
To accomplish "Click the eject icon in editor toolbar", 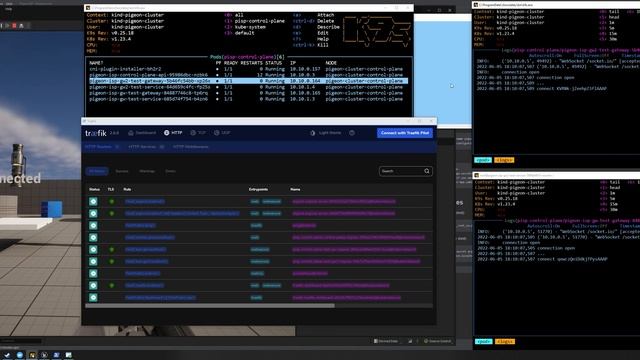I will point(22,26).
